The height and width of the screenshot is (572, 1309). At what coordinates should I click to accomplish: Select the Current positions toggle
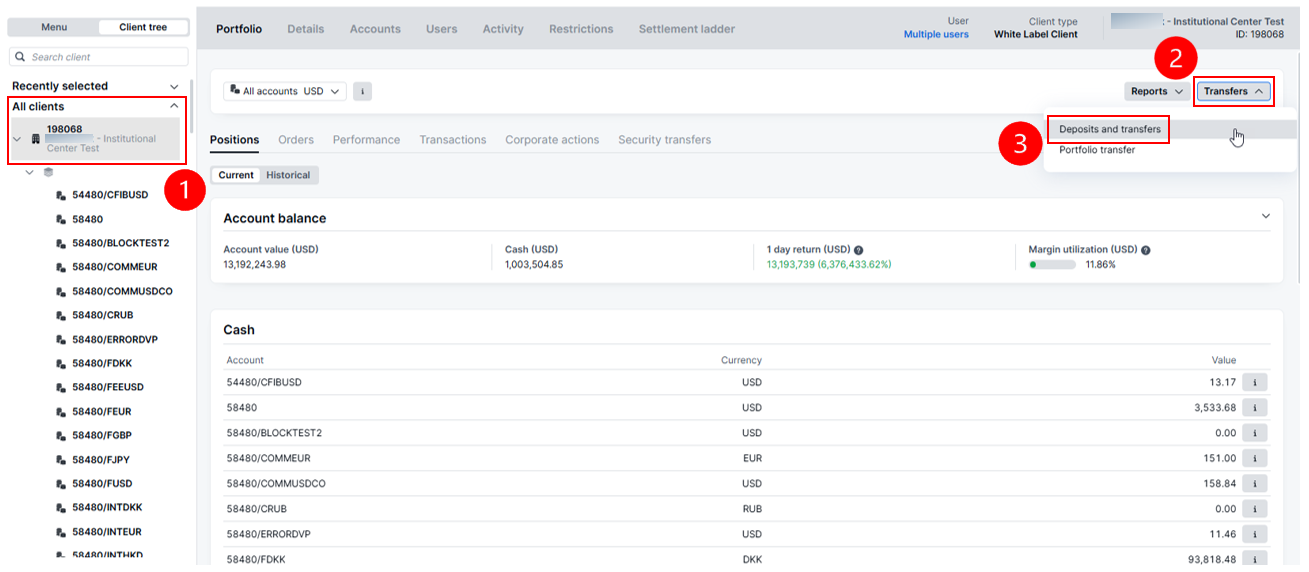point(236,175)
